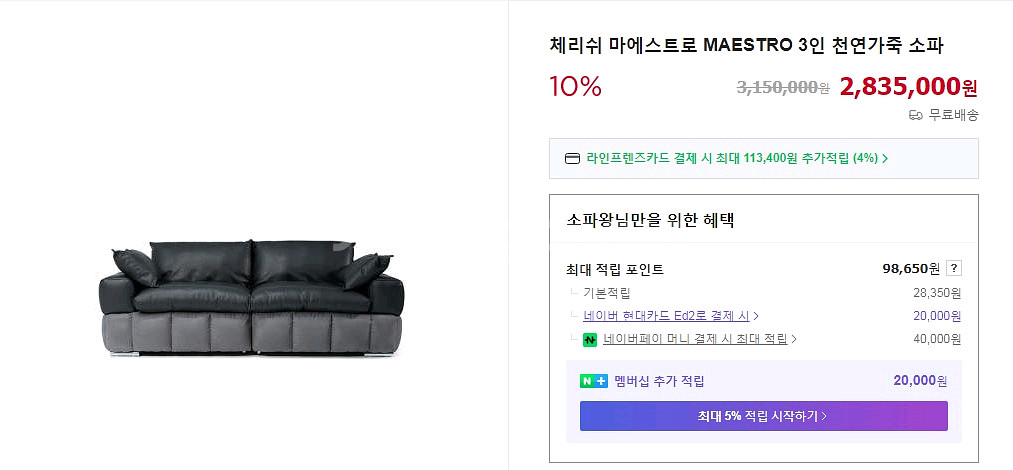Follow the 네이버 현대카드 Ed2로 결제 시 link
Viewport: 1013px width, 470px height.
click(666, 316)
